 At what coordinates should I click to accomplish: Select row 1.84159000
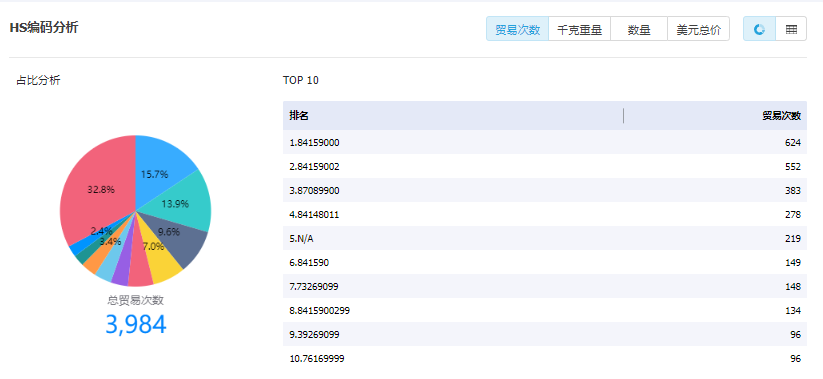(x=545, y=143)
